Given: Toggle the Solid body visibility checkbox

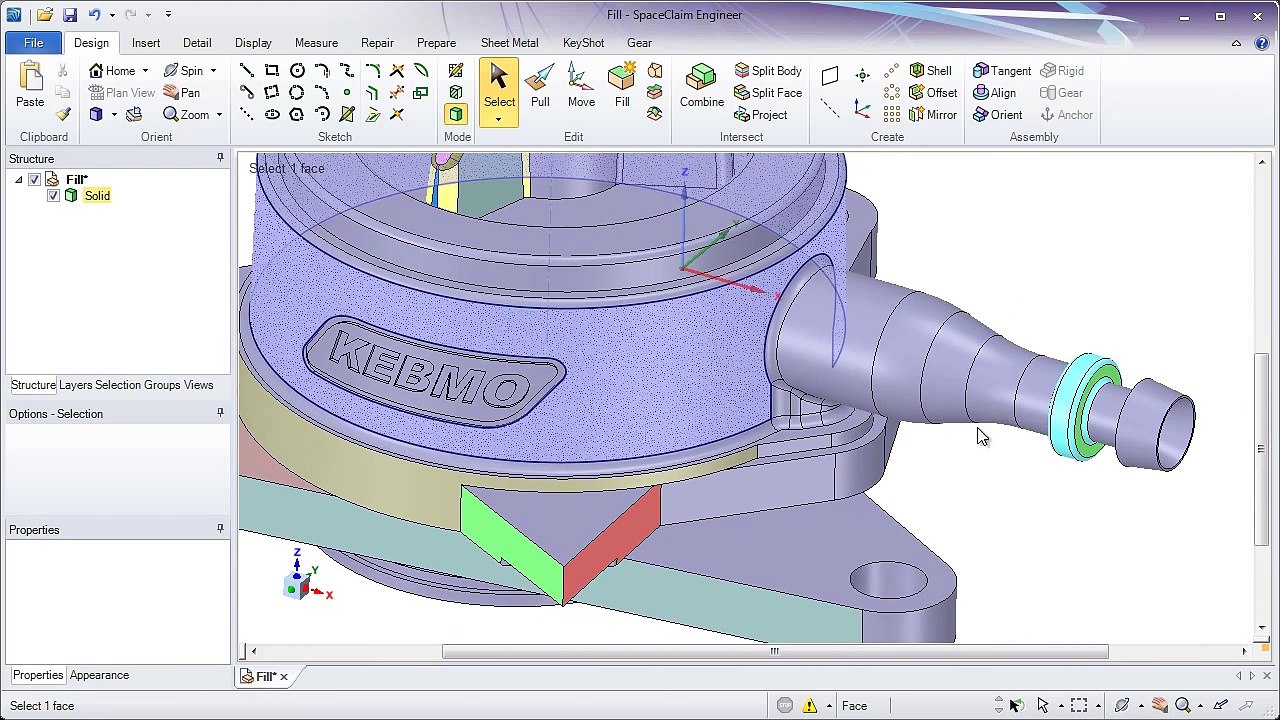Looking at the screenshot, I should coord(53,196).
